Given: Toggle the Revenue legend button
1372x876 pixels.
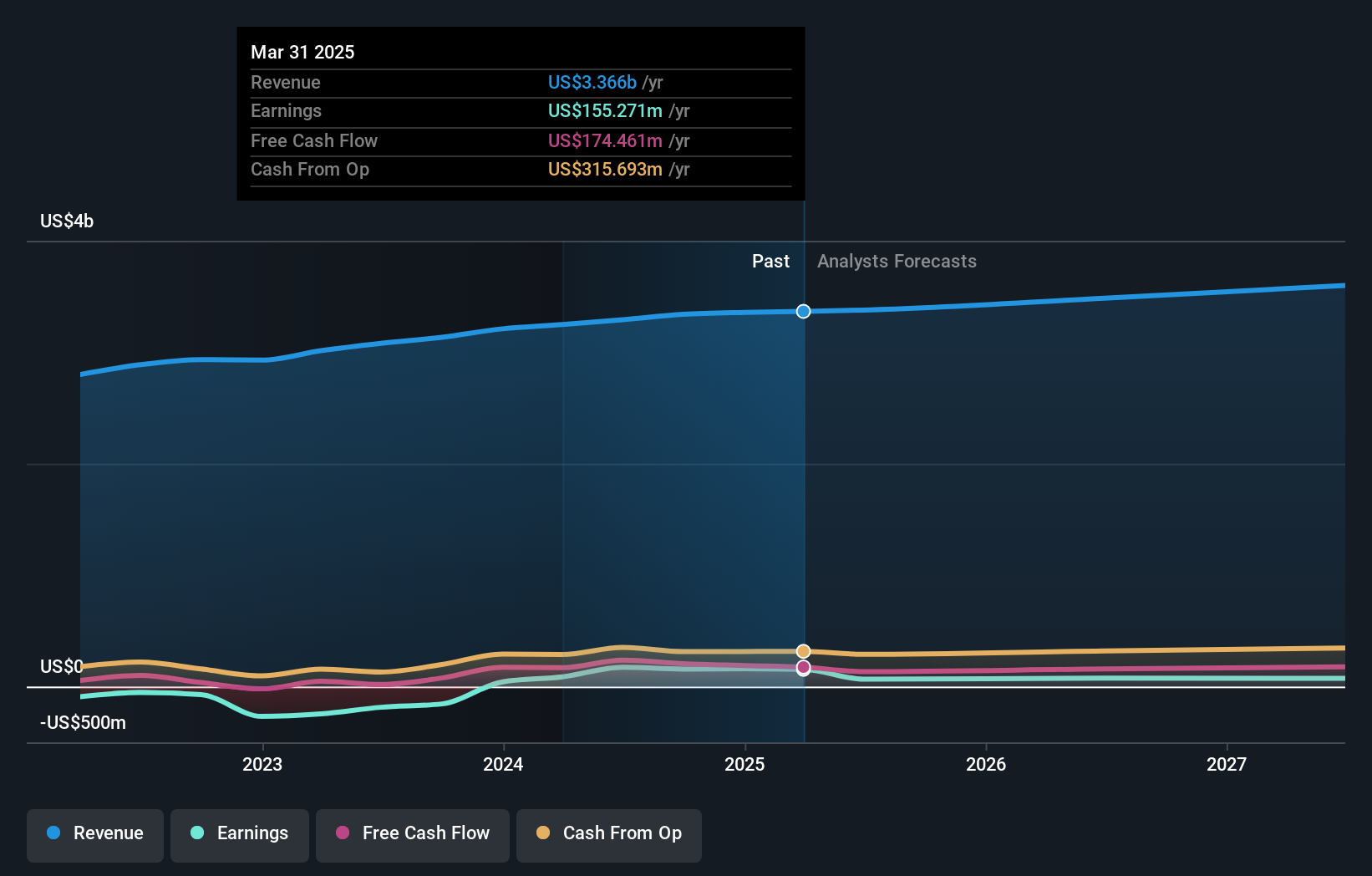Looking at the screenshot, I should click(95, 835).
